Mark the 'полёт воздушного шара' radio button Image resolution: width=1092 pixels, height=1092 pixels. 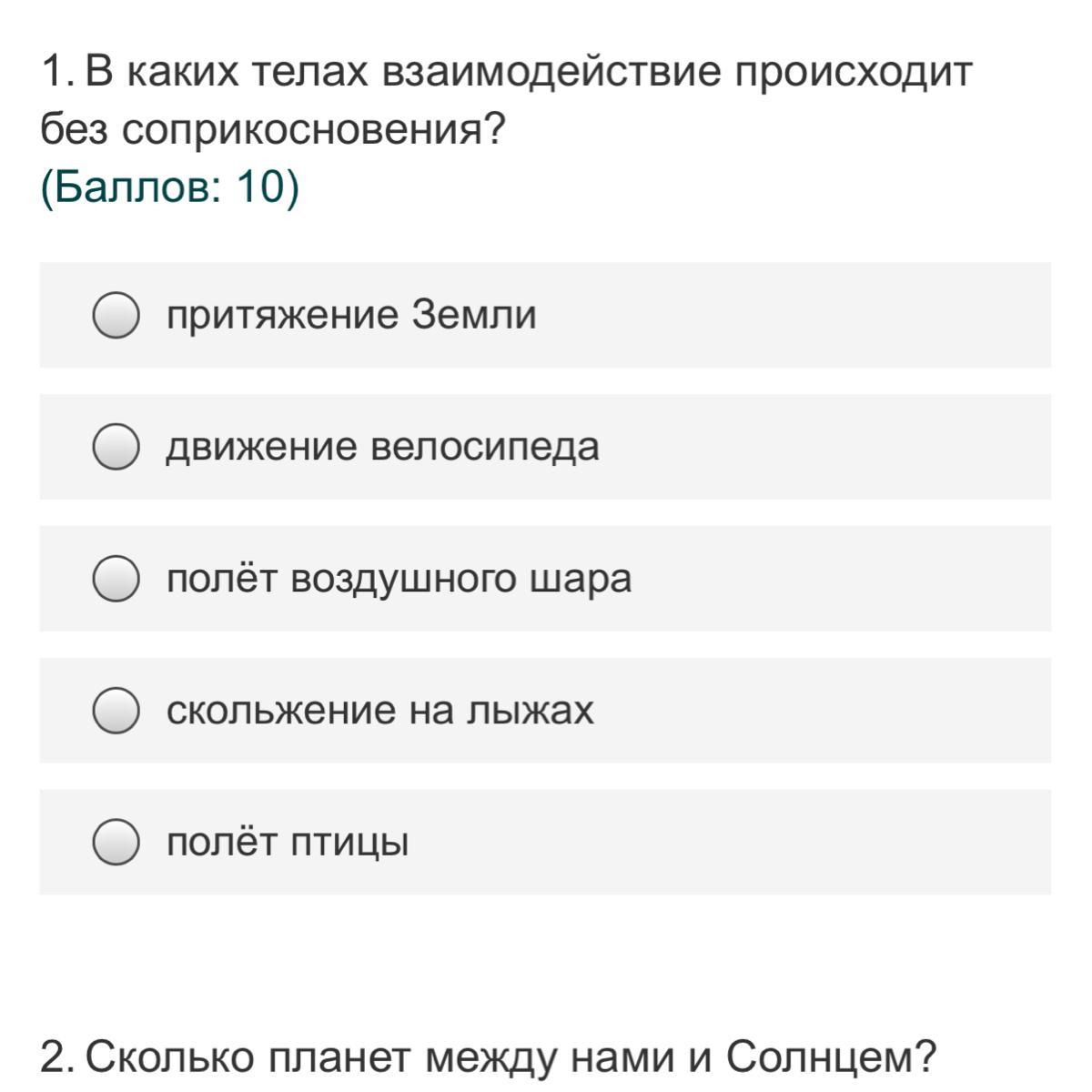[116, 579]
